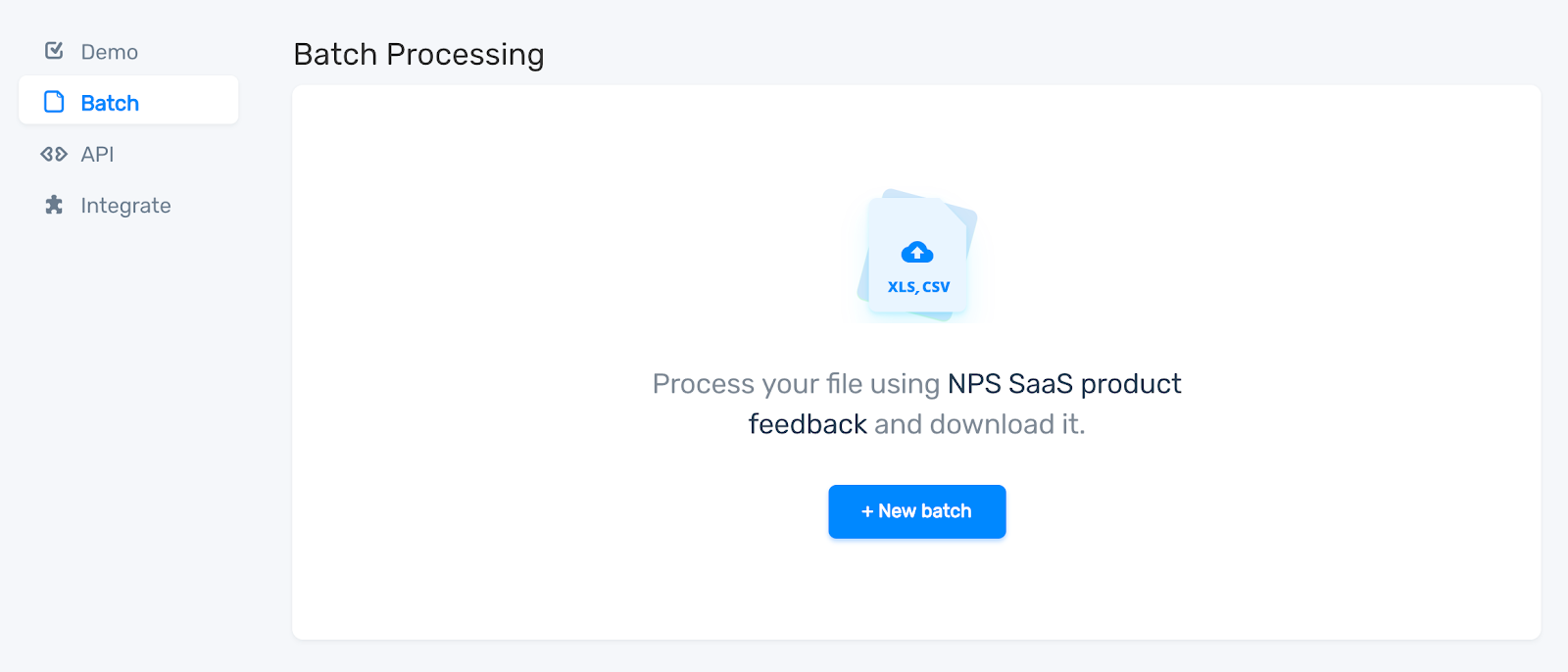Image resolution: width=1568 pixels, height=672 pixels.
Task: Click the Batch document icon
Action: coord(54,102)
